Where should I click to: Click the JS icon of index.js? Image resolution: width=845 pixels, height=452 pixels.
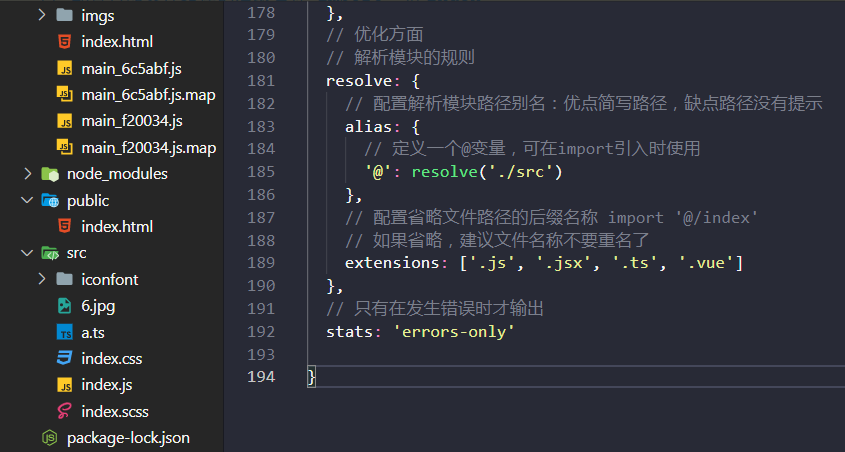point(65,385)
